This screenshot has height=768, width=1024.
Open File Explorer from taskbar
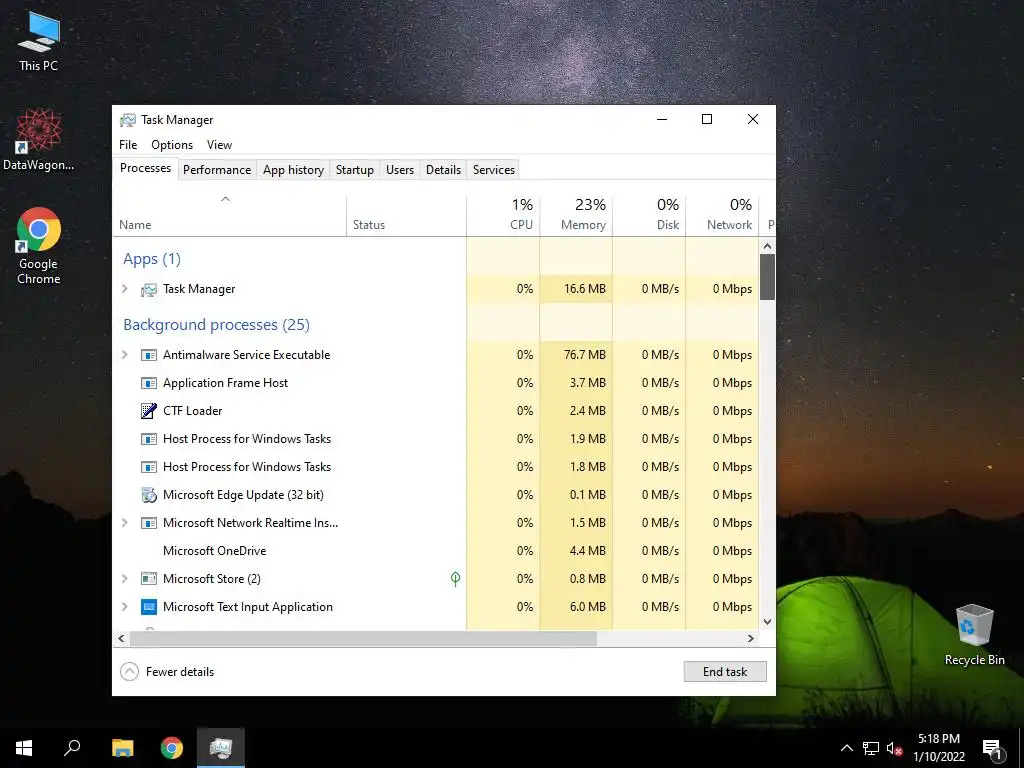click(122, 748)
